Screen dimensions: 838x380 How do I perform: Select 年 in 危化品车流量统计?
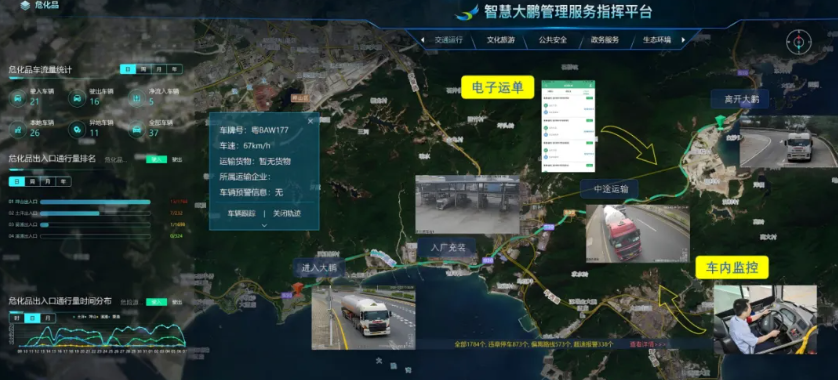(x=174, y=69)
